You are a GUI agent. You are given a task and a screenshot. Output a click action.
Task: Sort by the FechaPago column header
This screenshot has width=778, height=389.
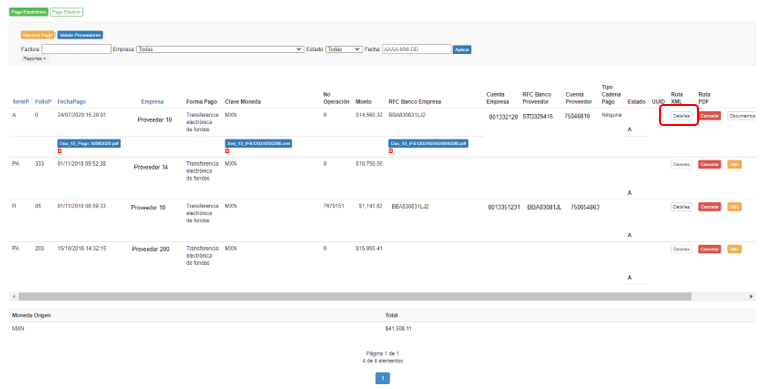click(x=71, y=102)
